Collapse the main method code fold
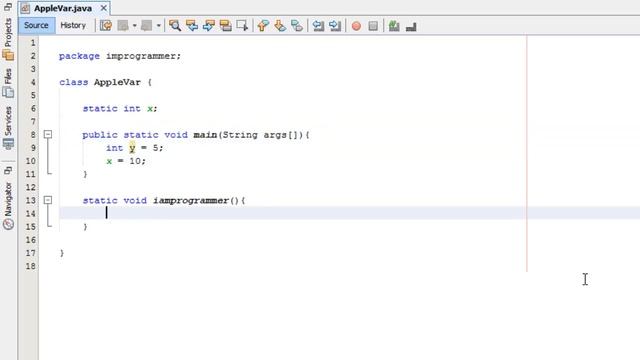Screen dimensions: 640x360 pos(48,134)
